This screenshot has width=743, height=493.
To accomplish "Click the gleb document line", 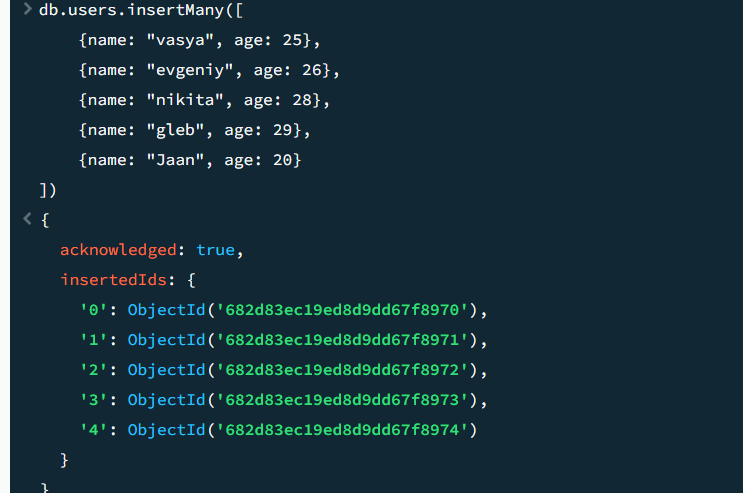I will (x=195, y=130).
